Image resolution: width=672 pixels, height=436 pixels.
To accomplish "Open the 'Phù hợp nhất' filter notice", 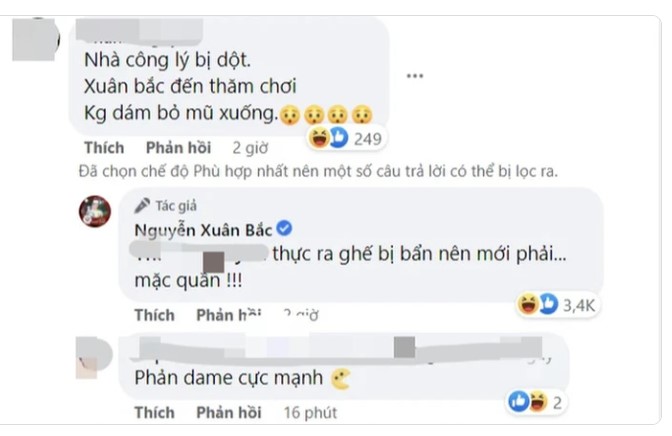I will pos(318,171).
